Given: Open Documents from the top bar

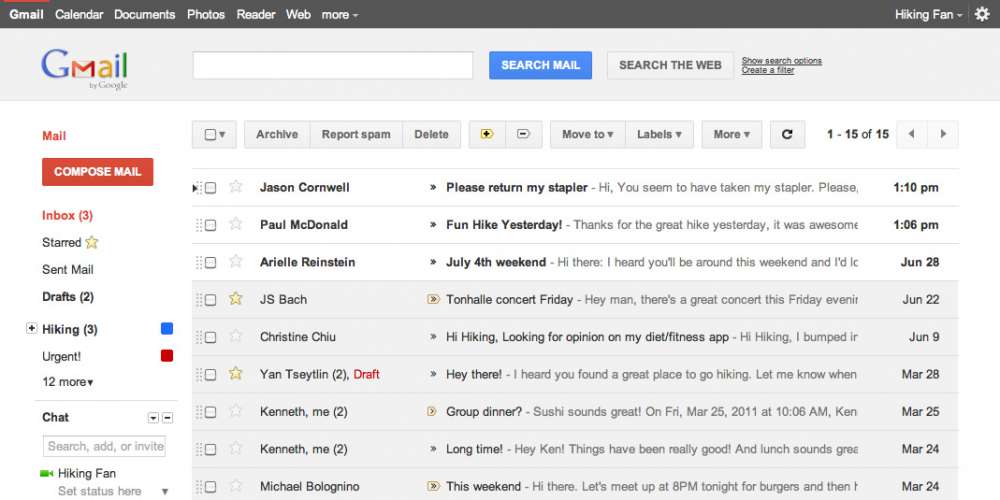Looking at the screenshot, I should pos(145,14).
